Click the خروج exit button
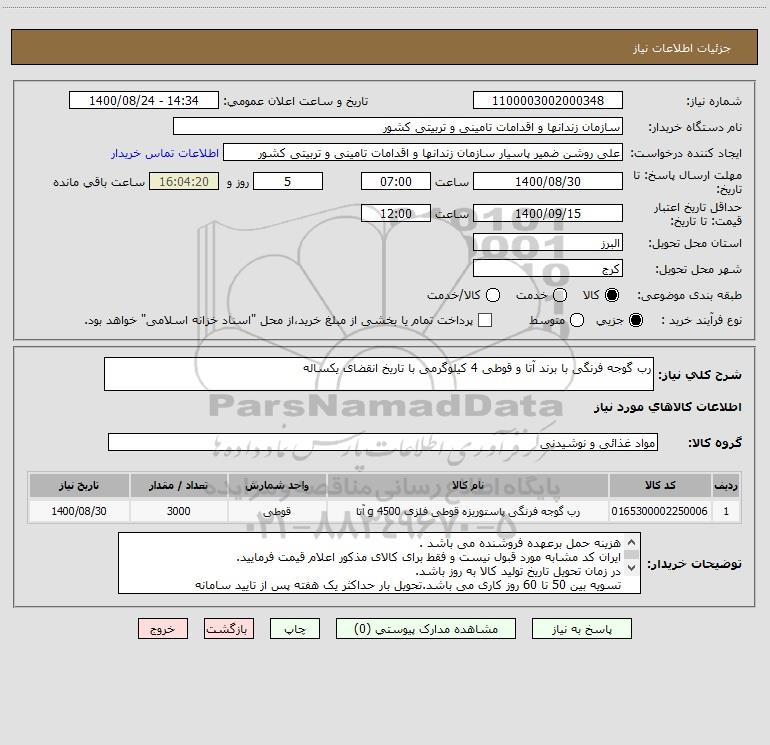This screenshot has width=770, height=745. point(163,629)
